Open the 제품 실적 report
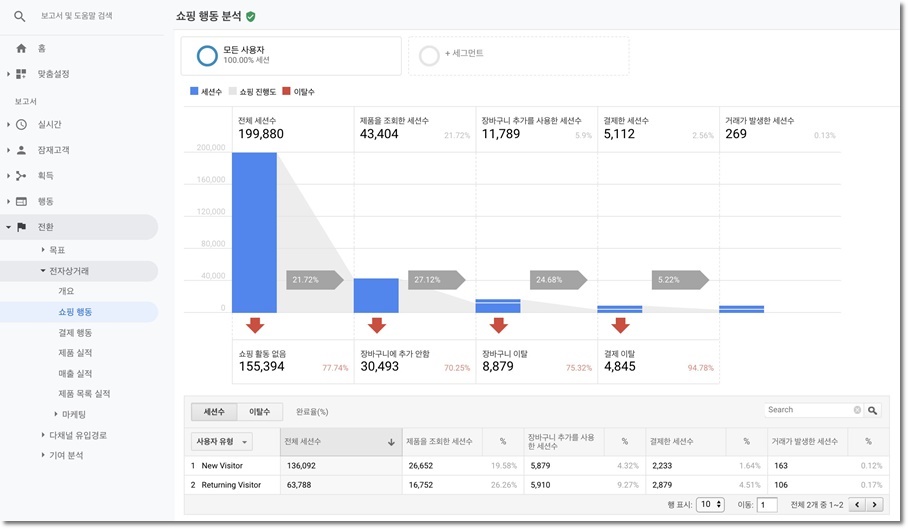Viewport: 908px width, 529px height. click(x=75, y=353)
